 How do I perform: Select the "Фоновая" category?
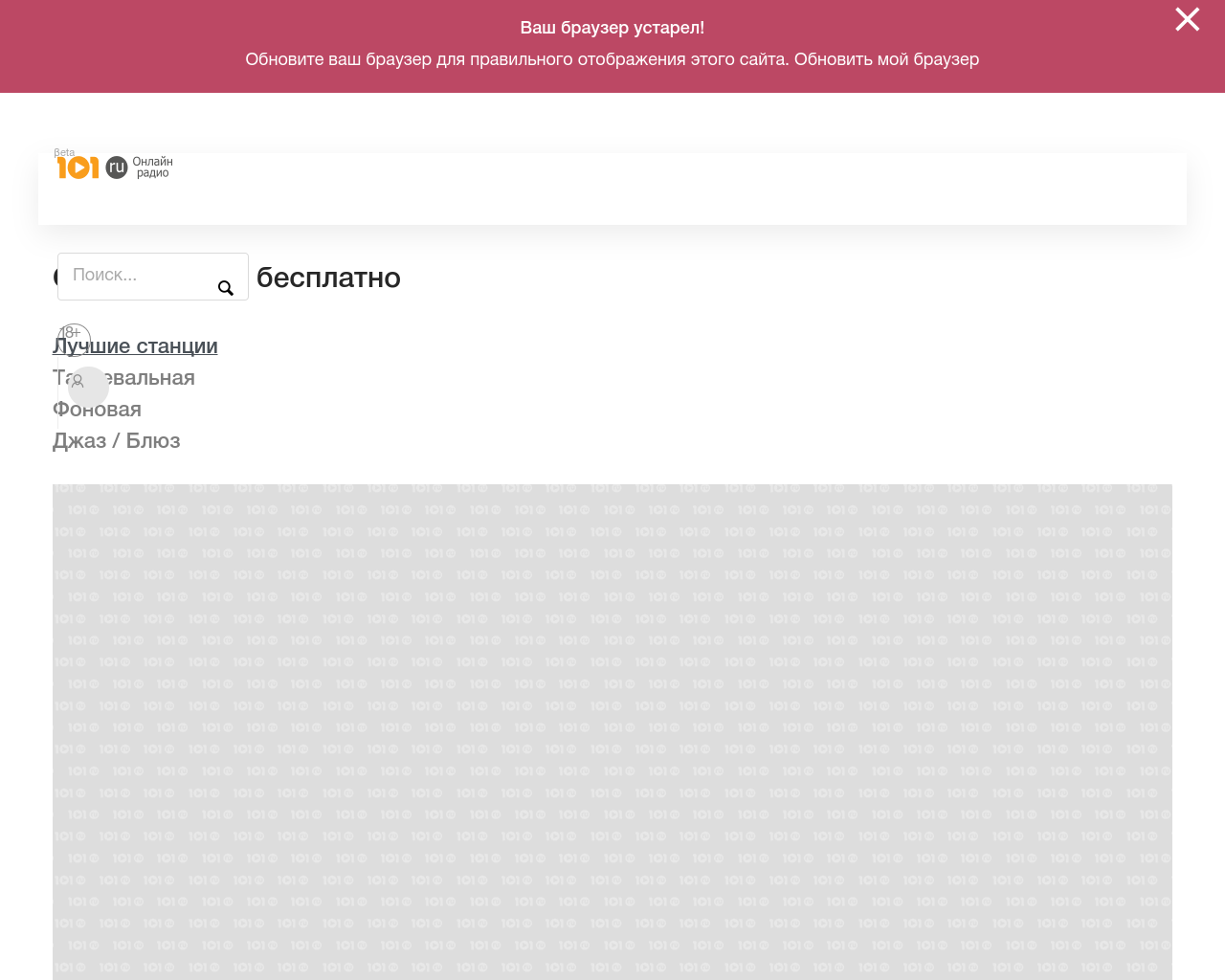coord(97,410)
